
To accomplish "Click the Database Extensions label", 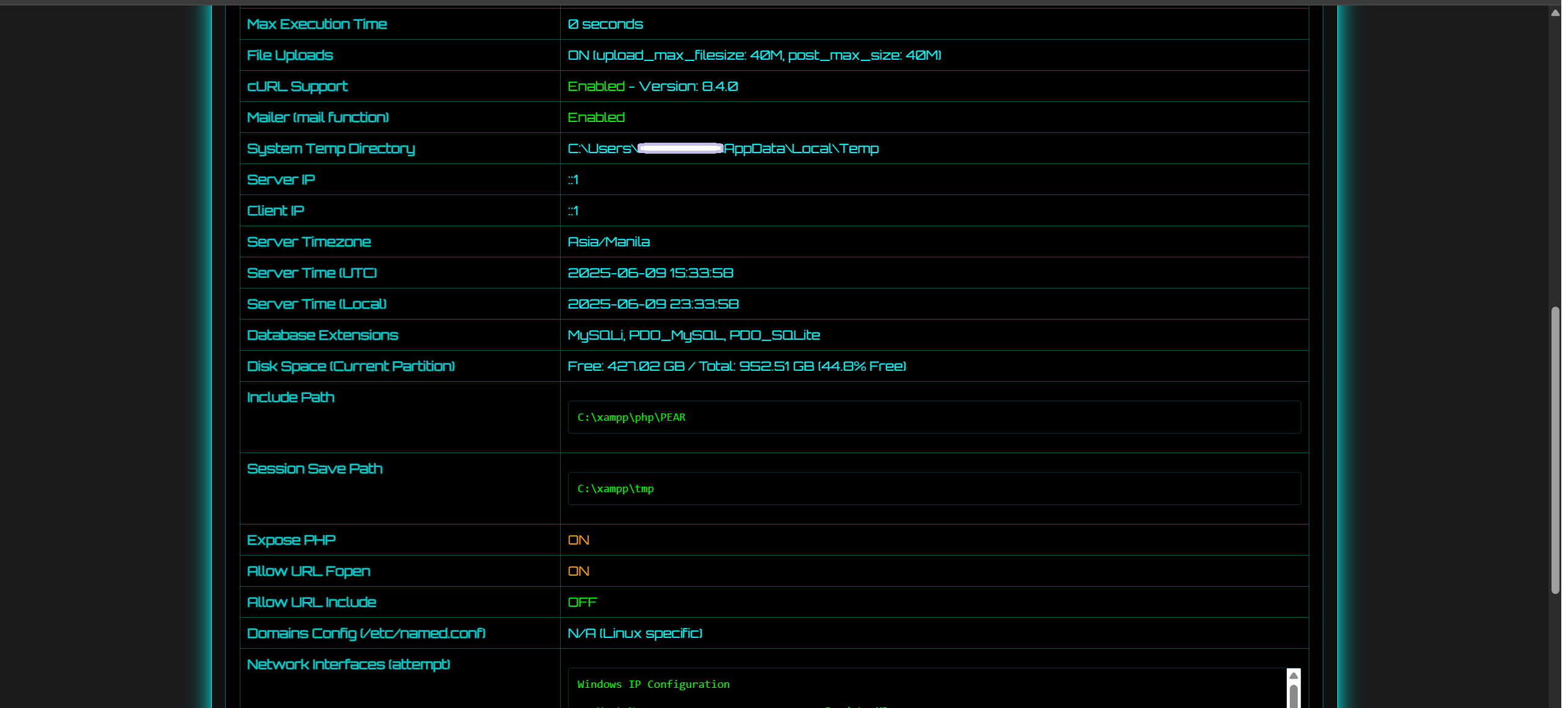I will tap(322, 335).
